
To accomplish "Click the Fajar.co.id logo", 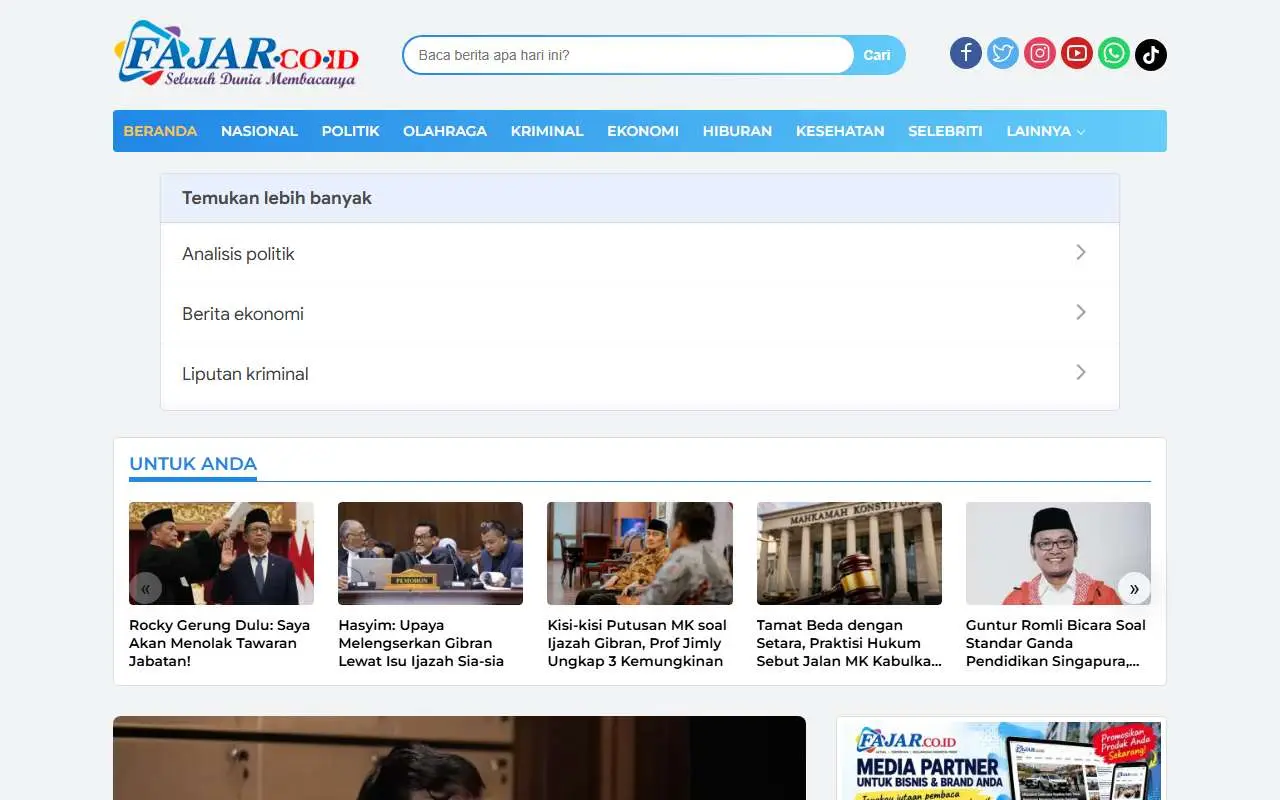I will 237,54.
